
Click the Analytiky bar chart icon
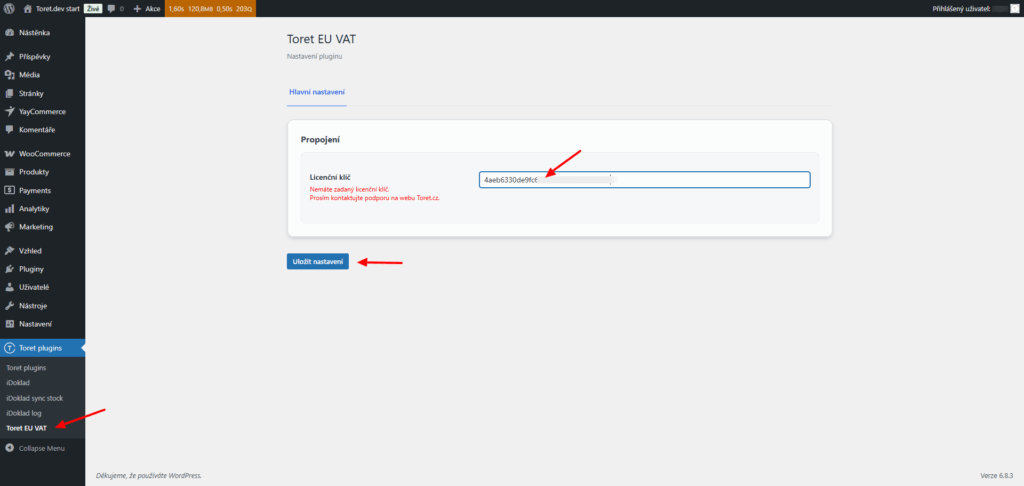pyautogui.click(x=9, y=209)
